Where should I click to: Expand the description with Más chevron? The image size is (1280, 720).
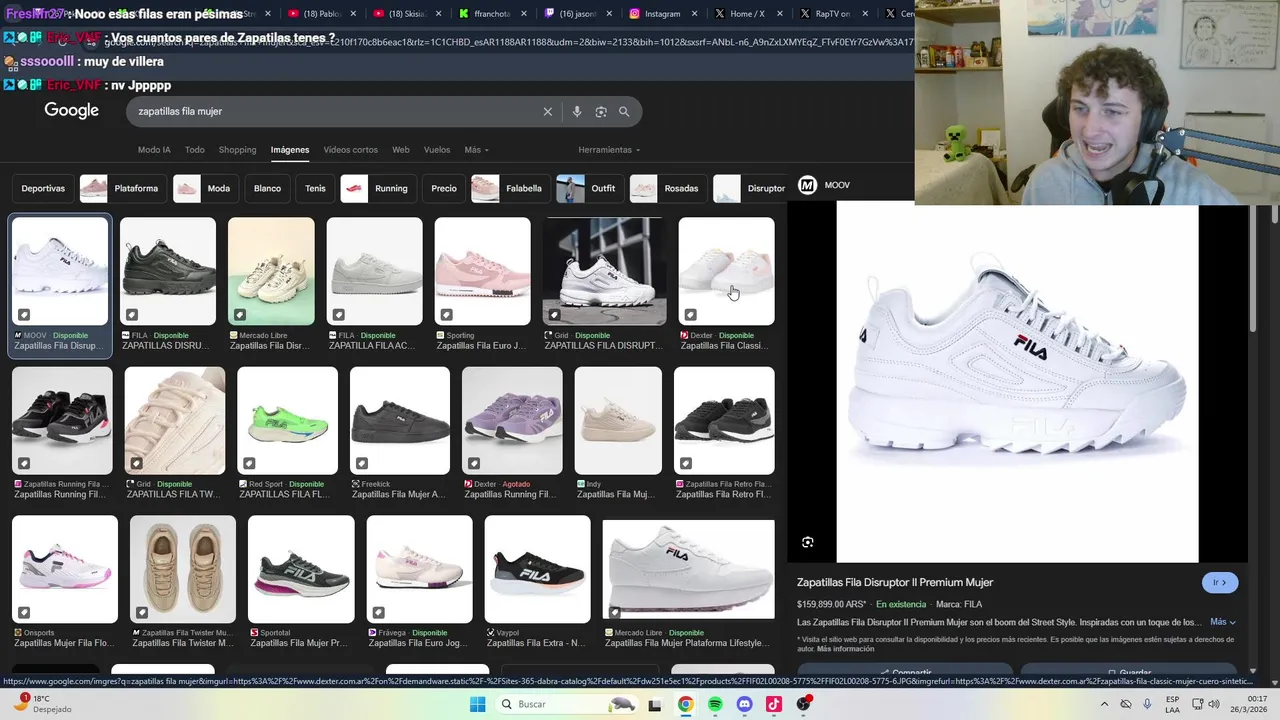pyautogui.click(x=1223, y=622)
